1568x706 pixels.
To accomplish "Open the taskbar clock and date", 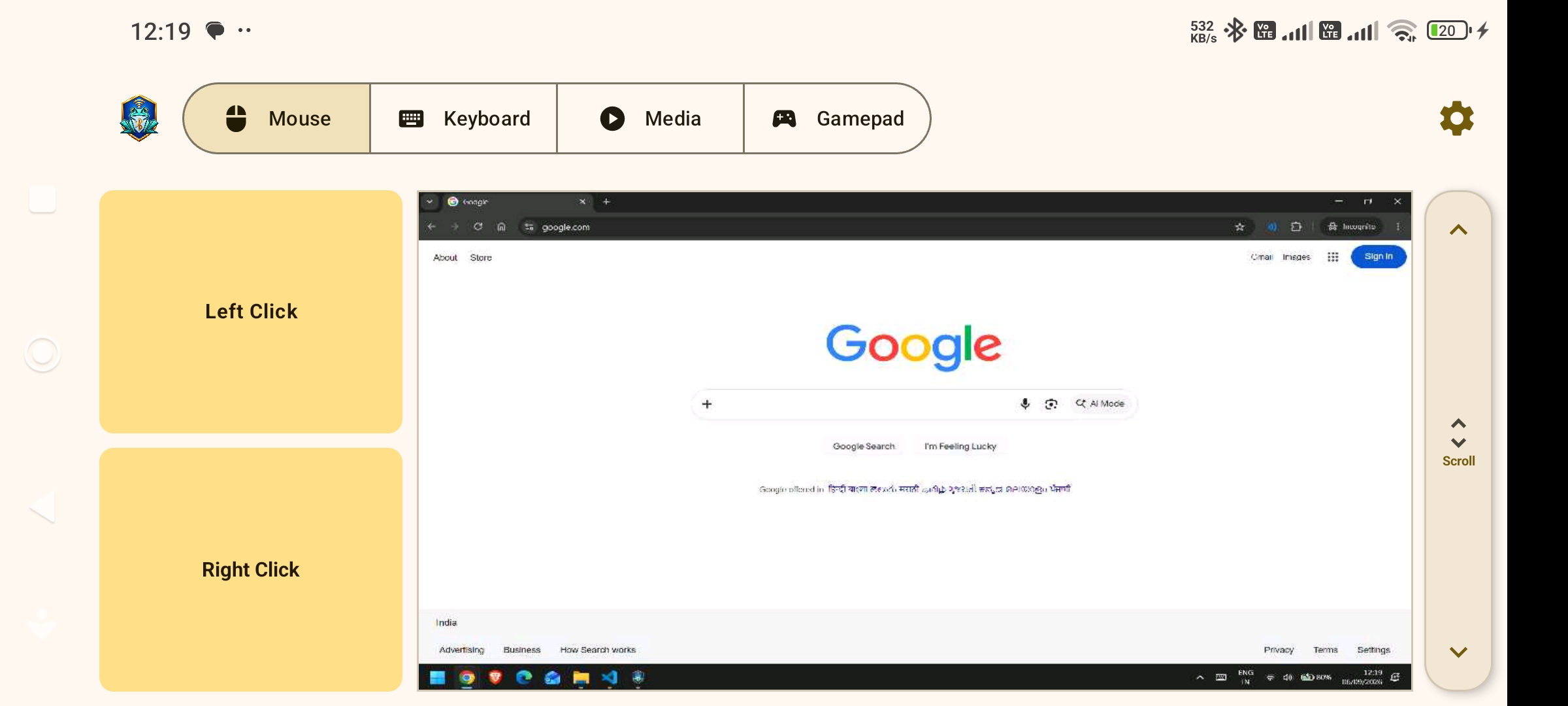I will coord(1362,677).
